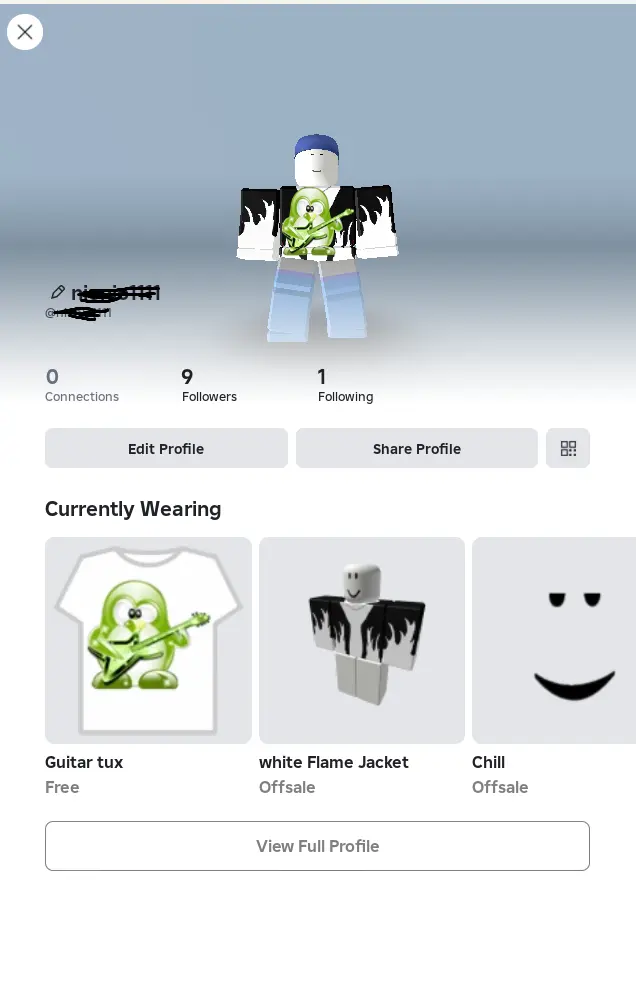Image resolution: width=636 pixels, height=1005 pixels.
Task: Open the 9 Followers list
Action: (x=209, y=385)
